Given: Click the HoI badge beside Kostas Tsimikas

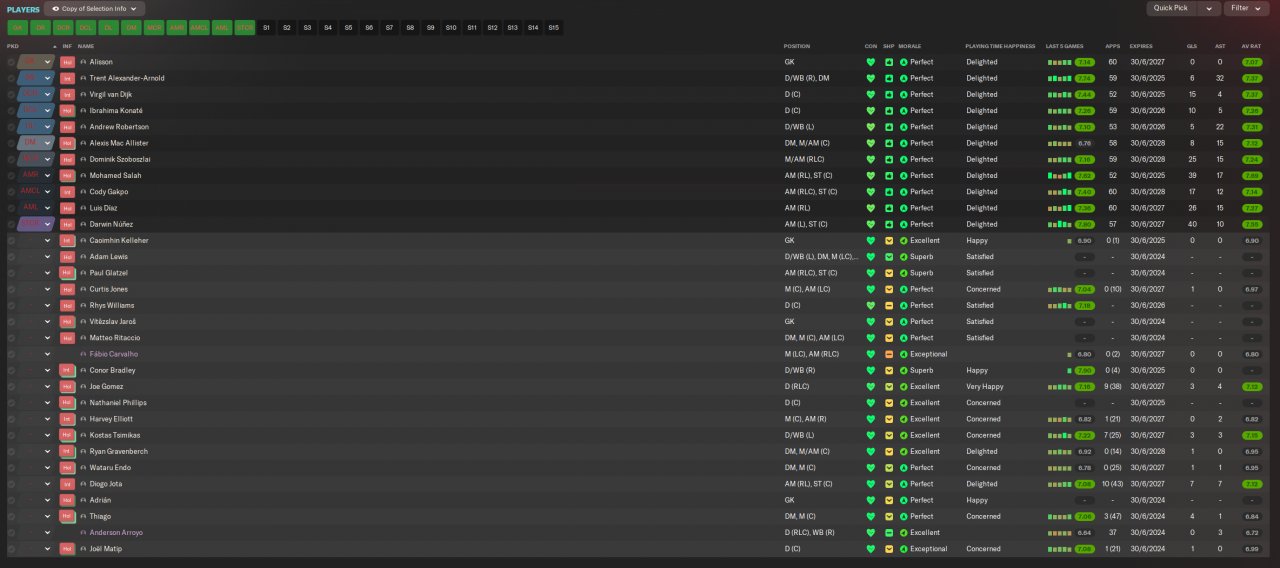Looking at the screenshot, I should pyautogui.click(x=67, y=435).
